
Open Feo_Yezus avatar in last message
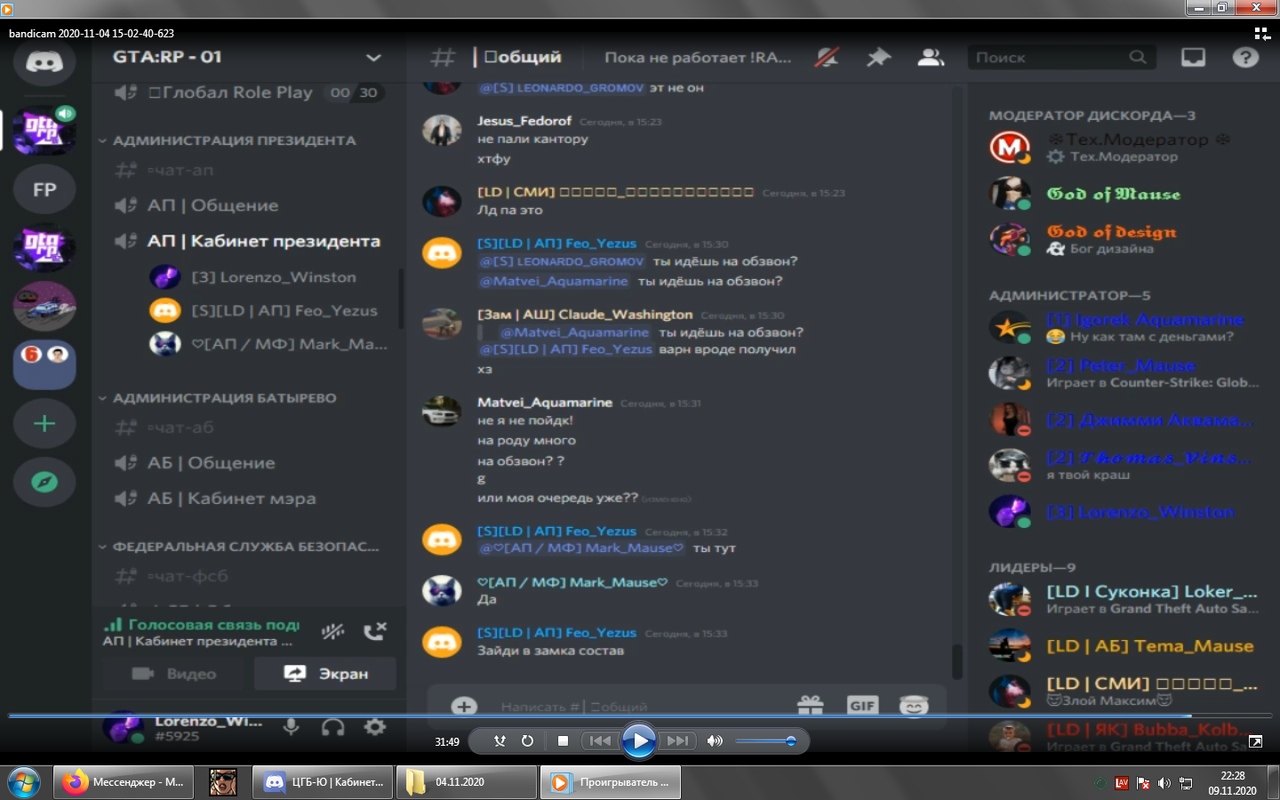[442, 642]
